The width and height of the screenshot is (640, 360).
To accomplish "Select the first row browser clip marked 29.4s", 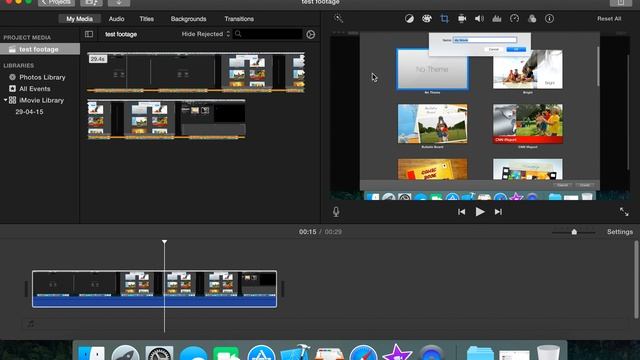I will [x=196, y=72].
